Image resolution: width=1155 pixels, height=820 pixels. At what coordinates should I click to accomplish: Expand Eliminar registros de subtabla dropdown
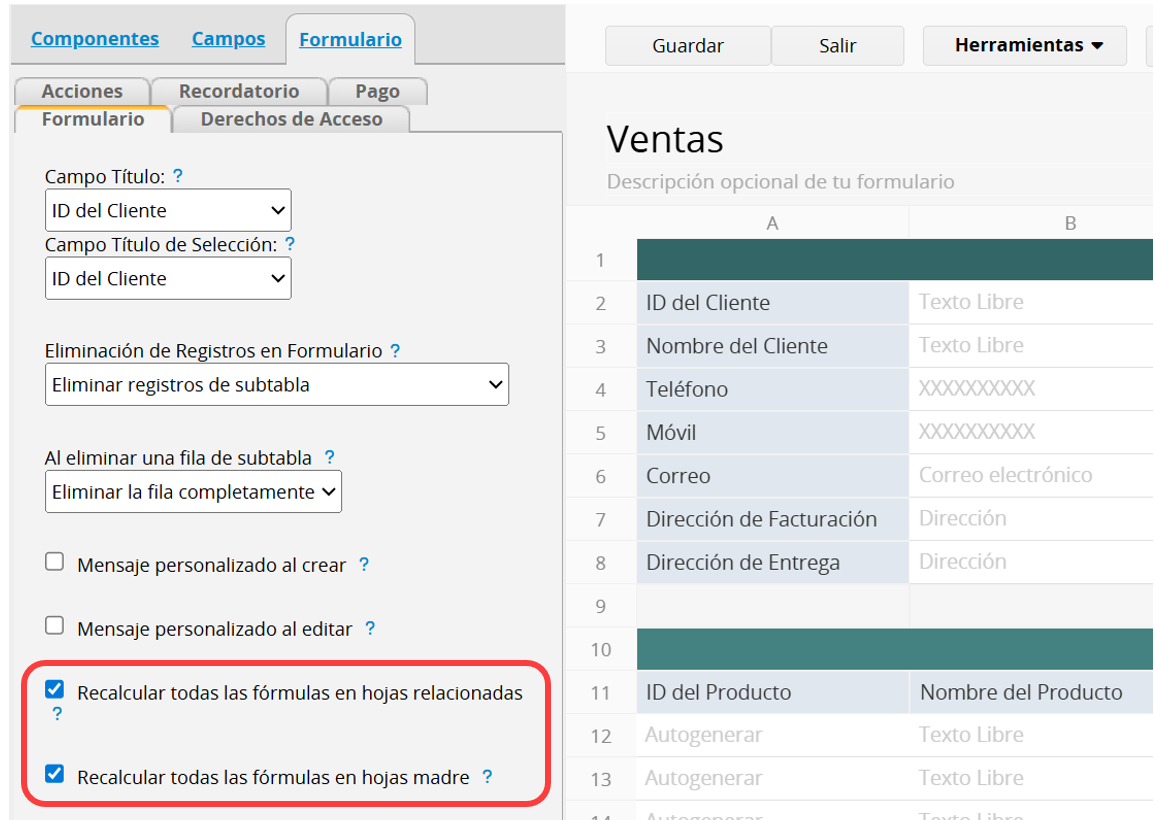277,385
